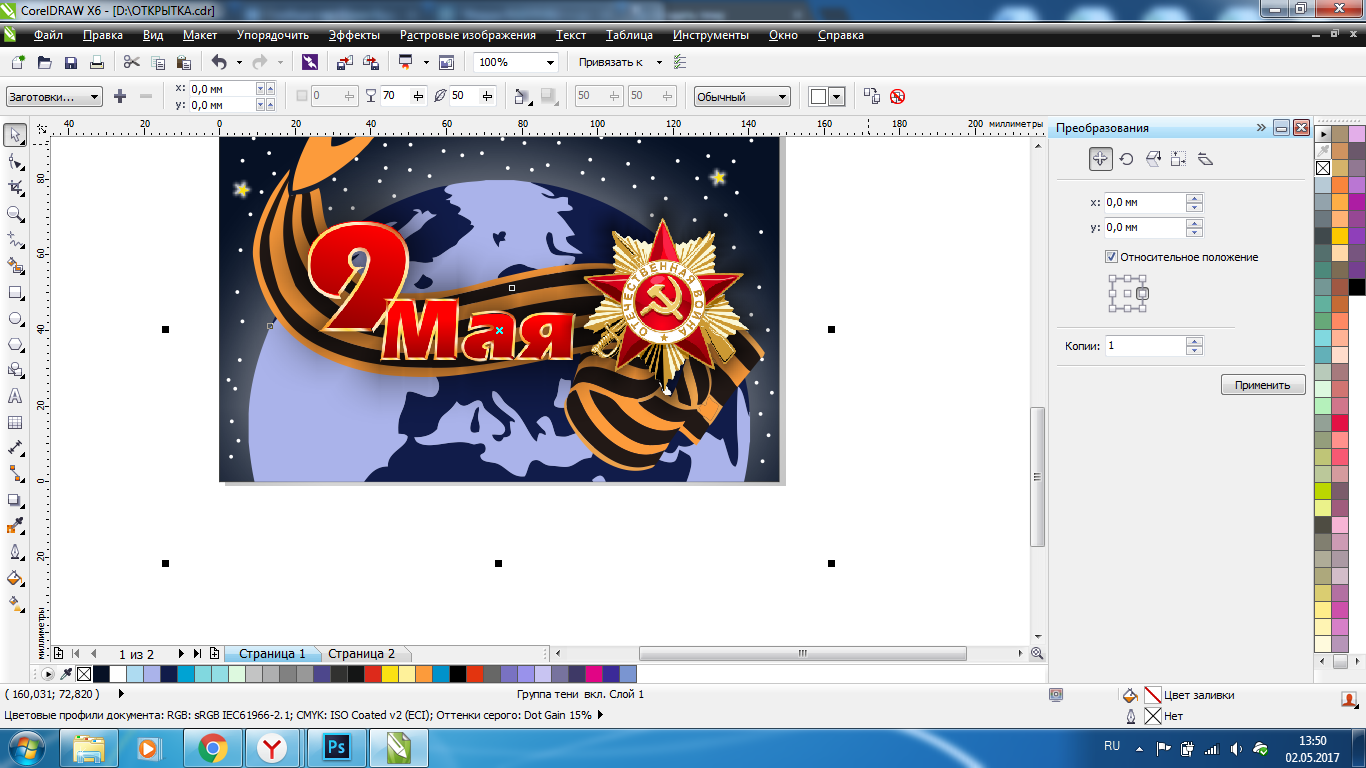Go to next page arrow
The image size is (1366, 768).
pos(181,654)
